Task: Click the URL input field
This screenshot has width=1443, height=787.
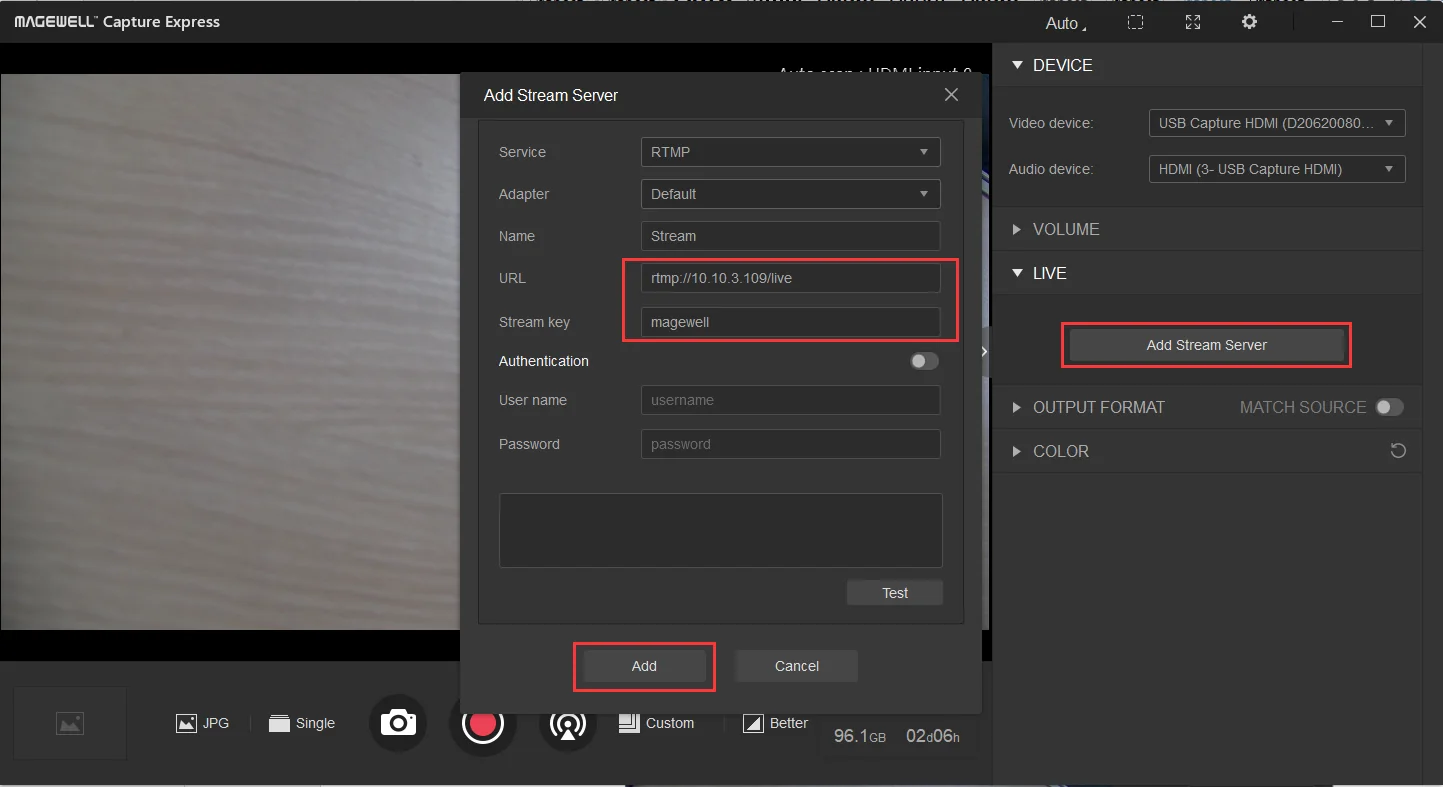Action: 790,278
